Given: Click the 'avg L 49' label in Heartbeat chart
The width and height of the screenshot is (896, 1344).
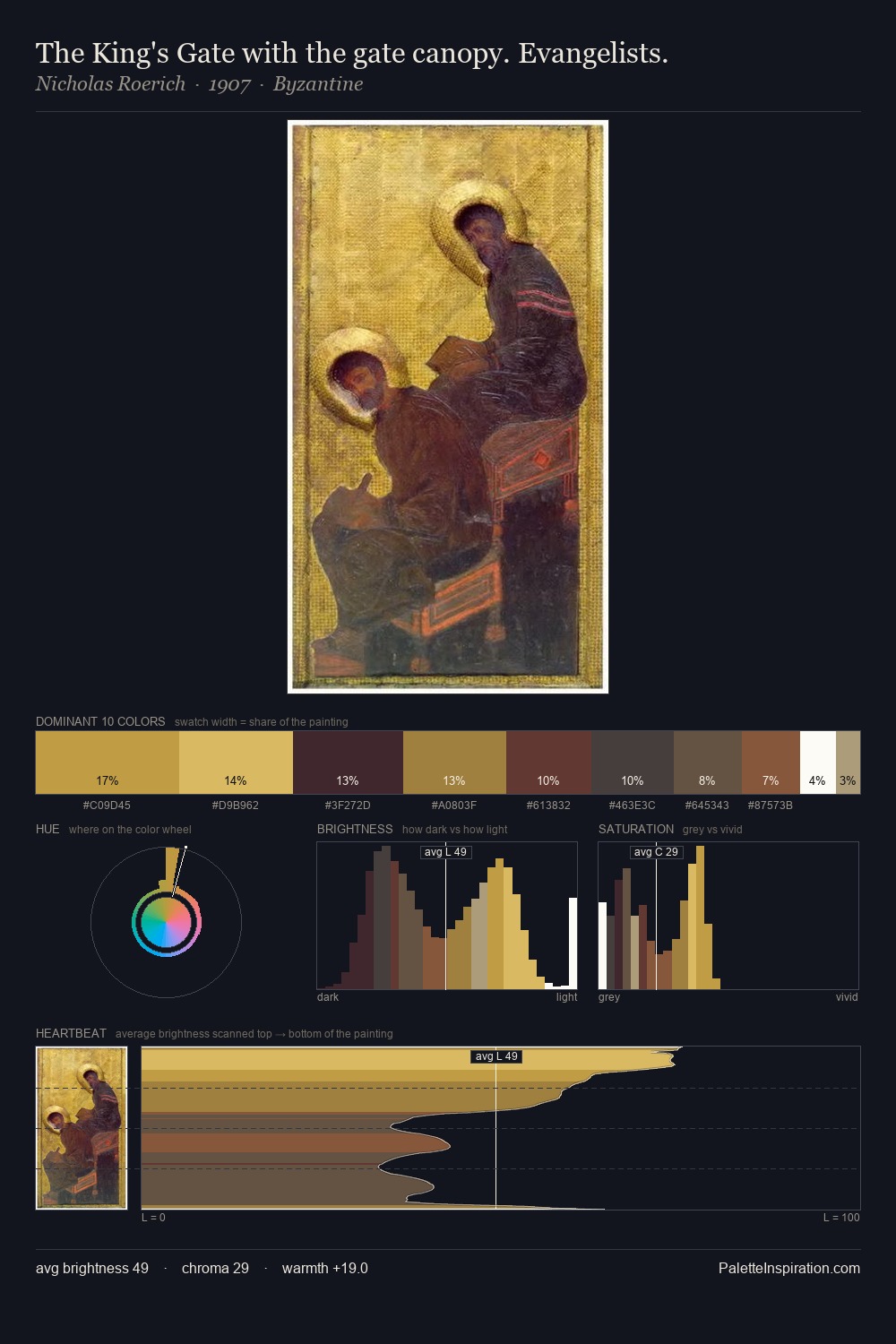Looking at the screenshot, I should pos(496,1056).
